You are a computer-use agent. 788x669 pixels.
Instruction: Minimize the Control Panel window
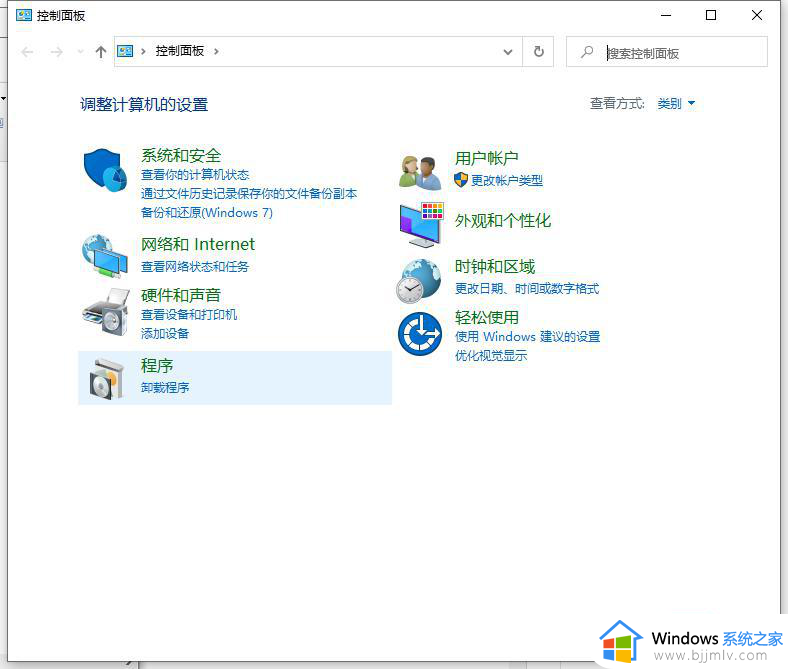[x=666, y=15]
